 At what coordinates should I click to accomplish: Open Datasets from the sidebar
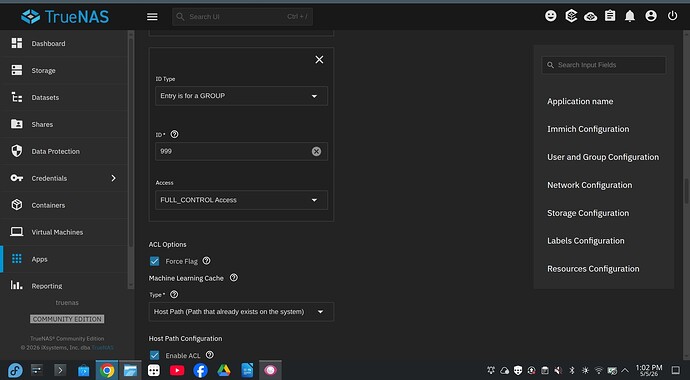[x=65, y=97]
